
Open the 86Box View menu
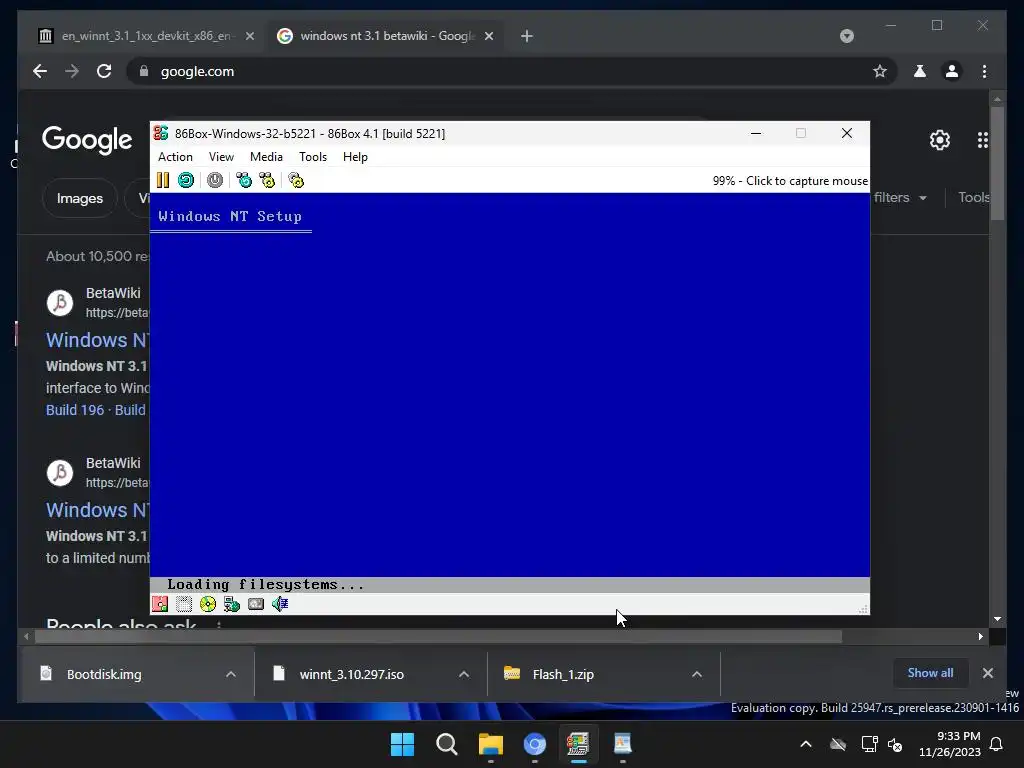[x=221, y=157]
